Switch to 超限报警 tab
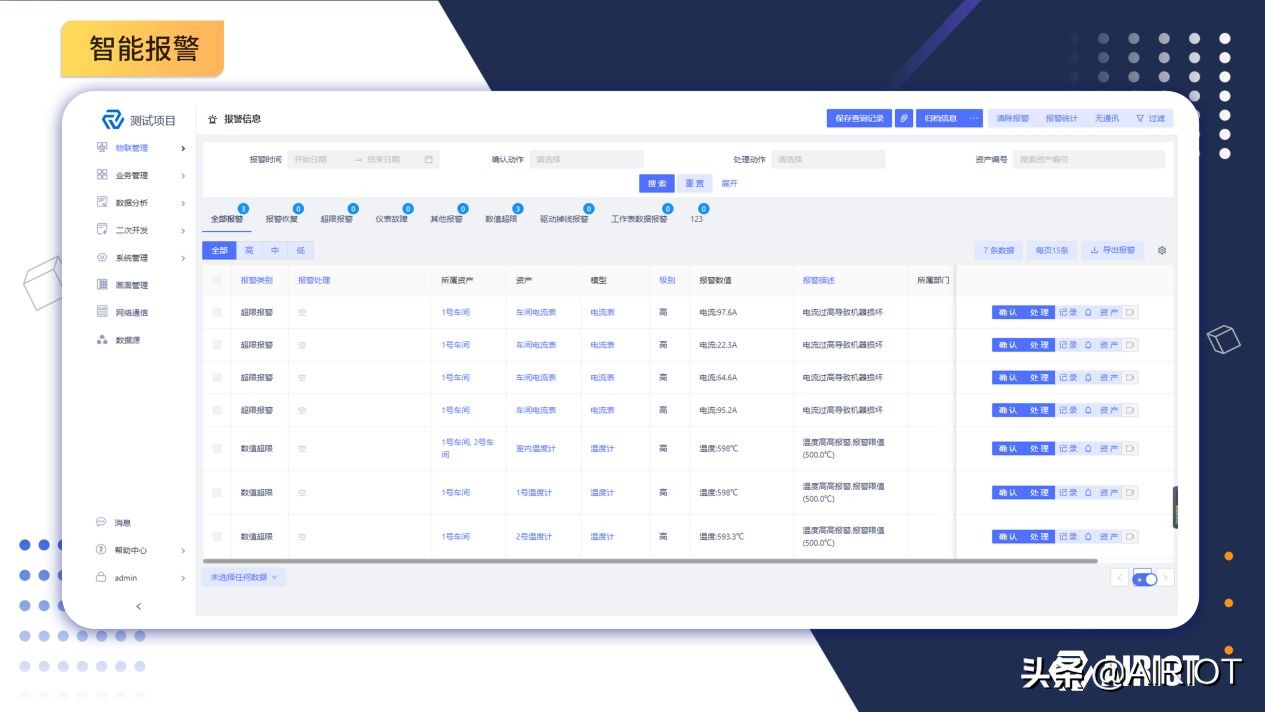This screenshot has height=712, width=1265. [337, 219]
